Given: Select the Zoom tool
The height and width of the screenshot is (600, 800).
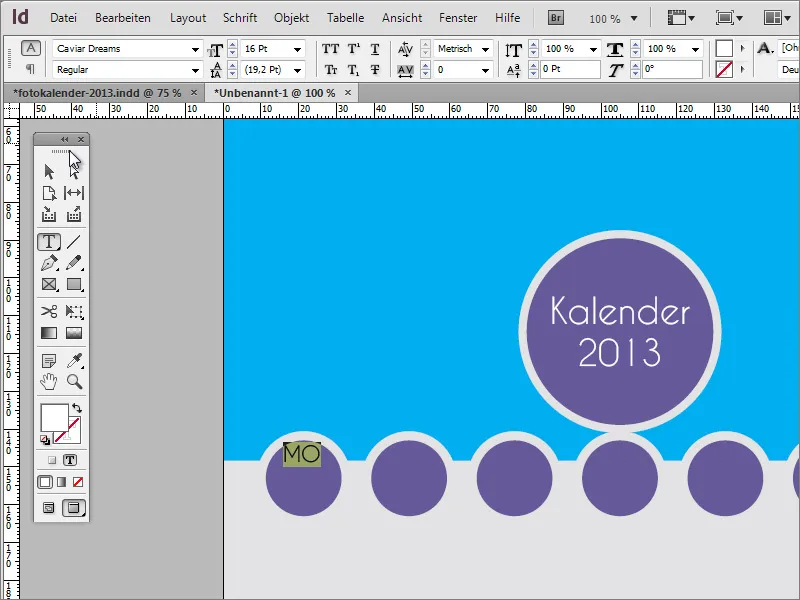Looking at the screenshot, I should (x=74, y=382).
